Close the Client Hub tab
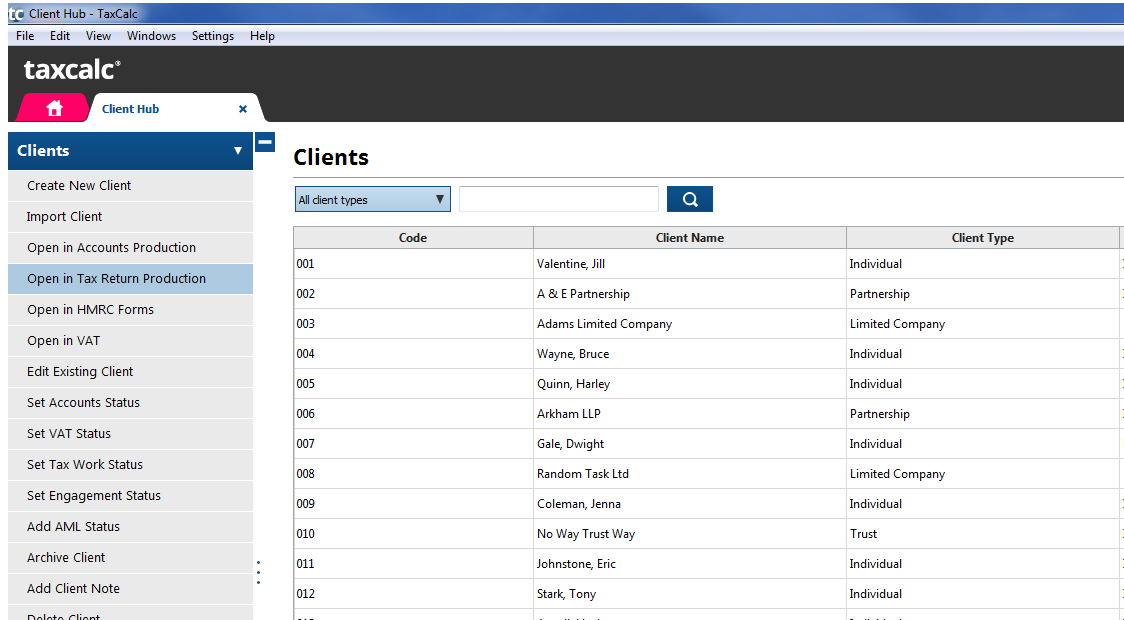1124x620 pixels. pos(243,109)
